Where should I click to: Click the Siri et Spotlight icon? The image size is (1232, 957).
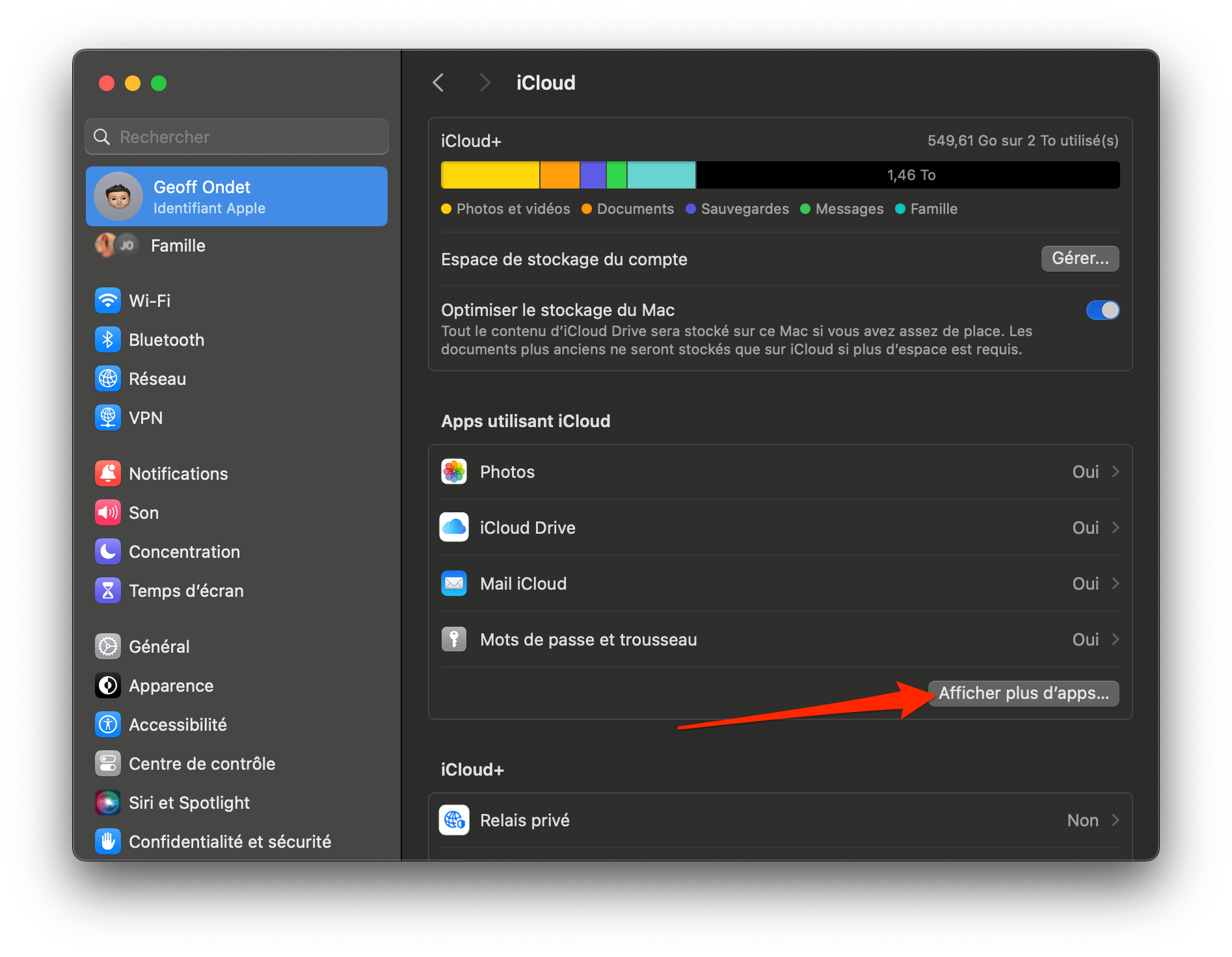(108, 802)
